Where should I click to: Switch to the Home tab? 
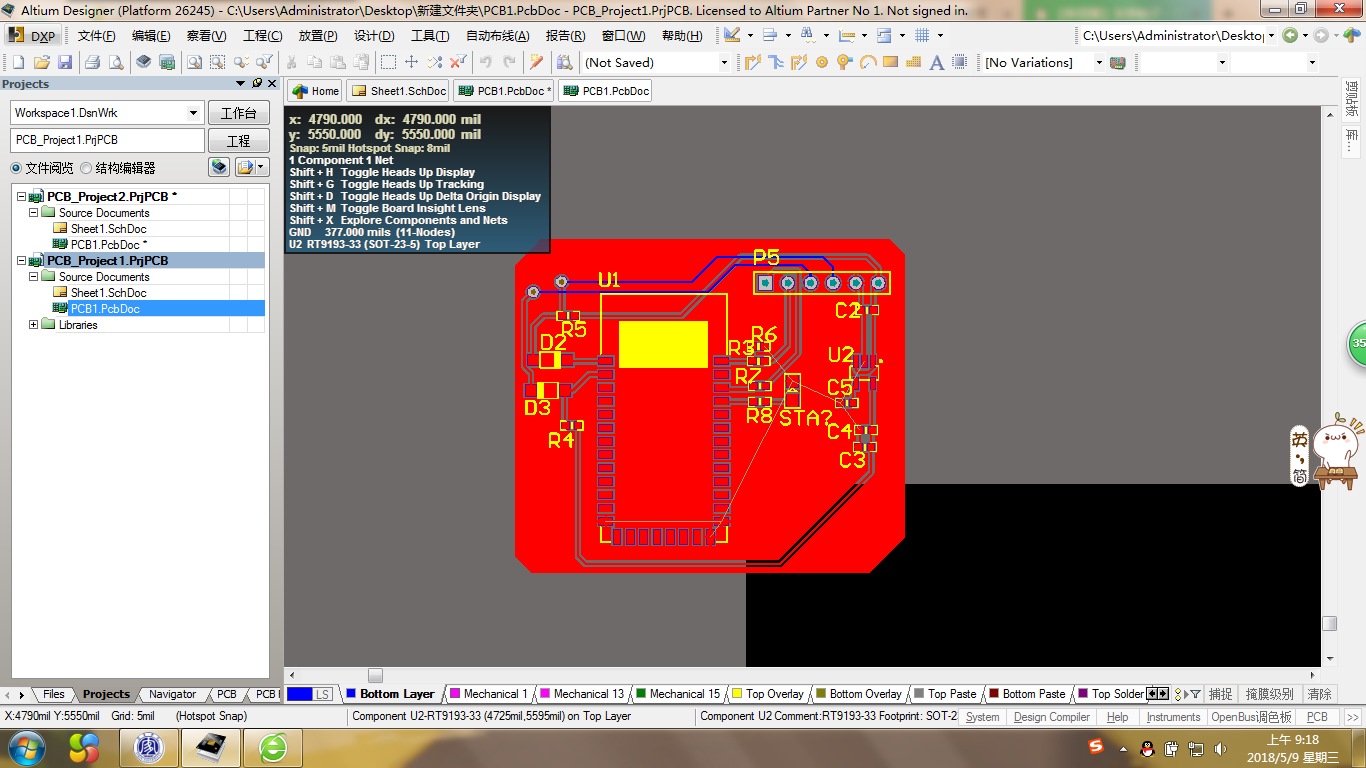coord(316,91)
